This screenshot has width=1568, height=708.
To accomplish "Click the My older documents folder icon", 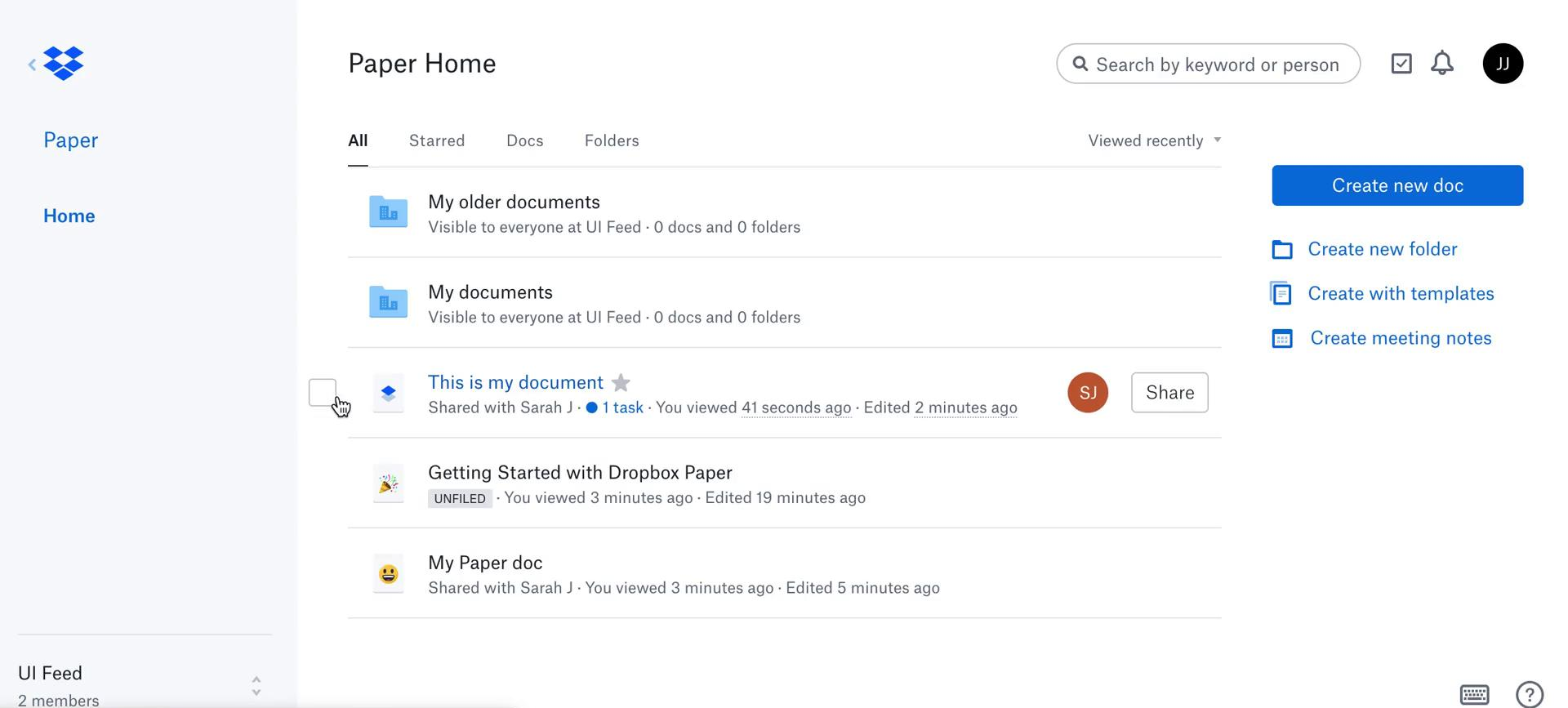I will (388, 212).
